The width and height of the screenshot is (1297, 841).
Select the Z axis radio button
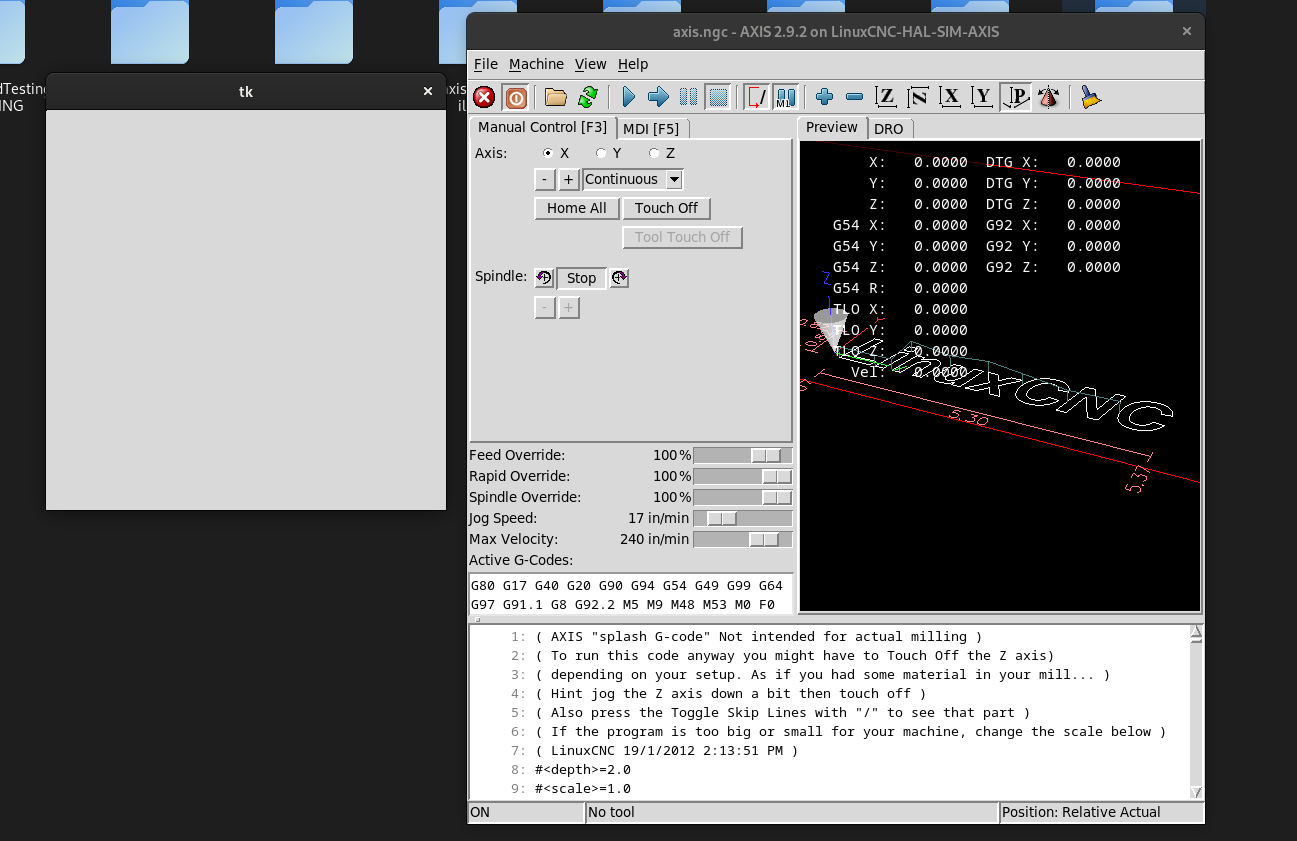pyautogui.click(x=654, y=153)
